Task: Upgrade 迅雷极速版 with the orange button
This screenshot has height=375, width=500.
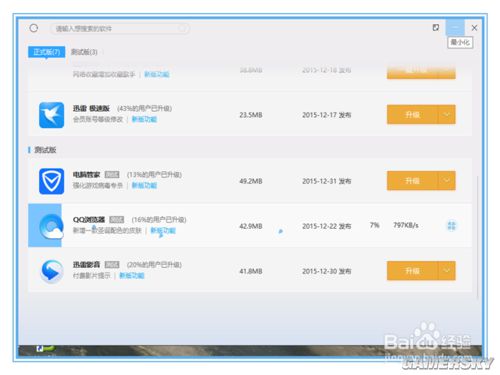Action: [412, 115]
